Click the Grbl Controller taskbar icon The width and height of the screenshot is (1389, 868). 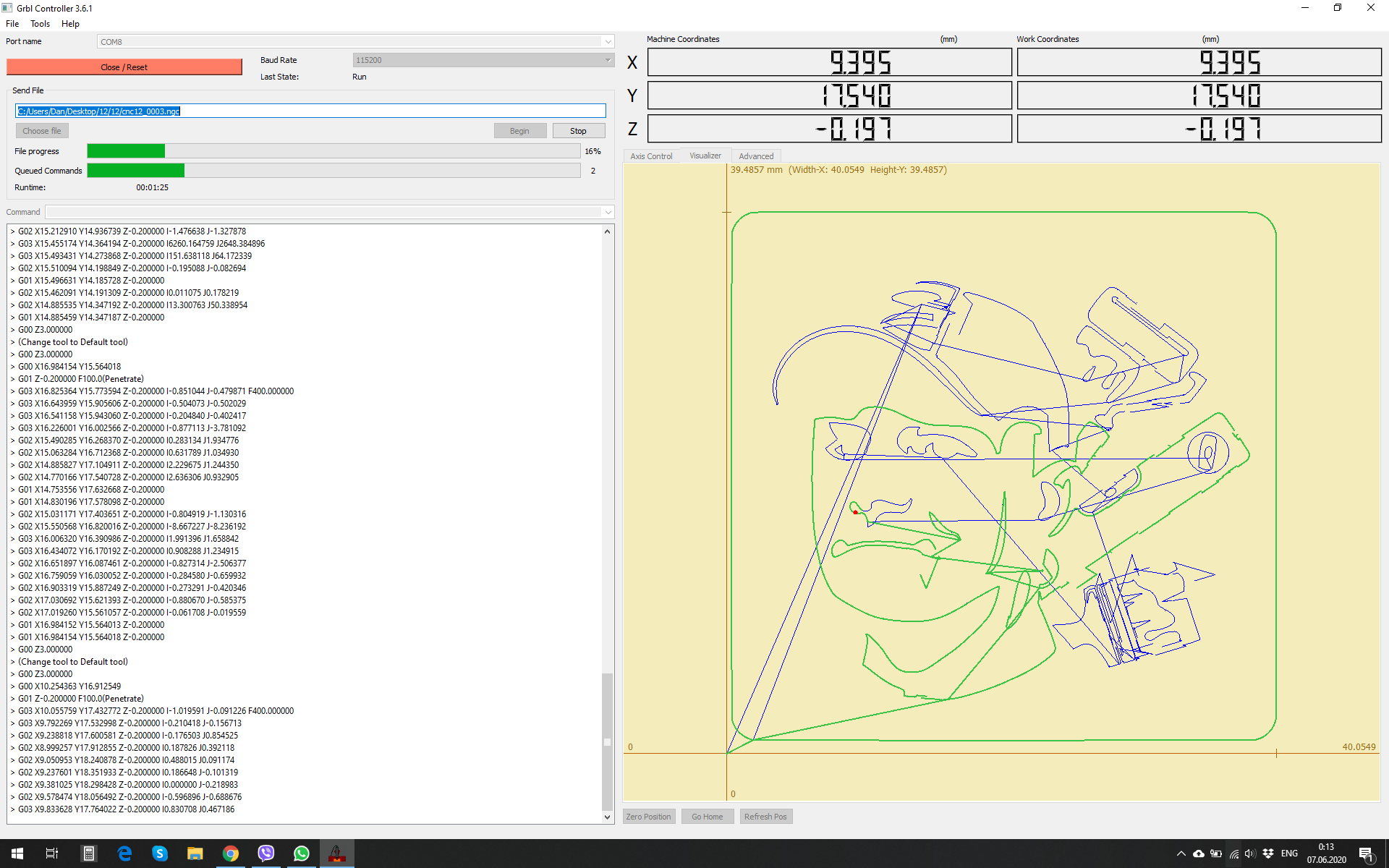336,854
